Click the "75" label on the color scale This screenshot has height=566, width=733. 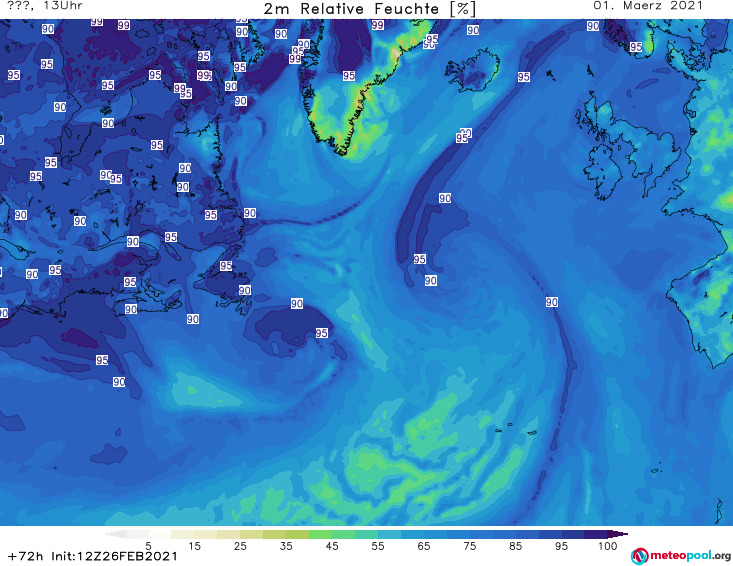tap(470, 546)
